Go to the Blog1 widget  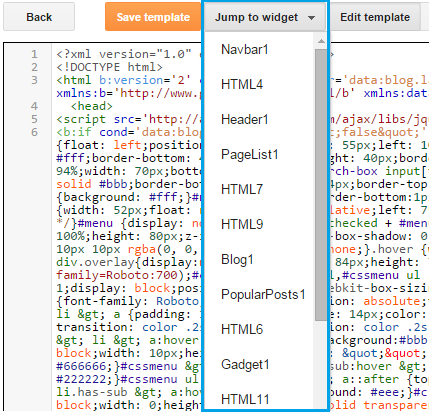(x=237, y=259)
